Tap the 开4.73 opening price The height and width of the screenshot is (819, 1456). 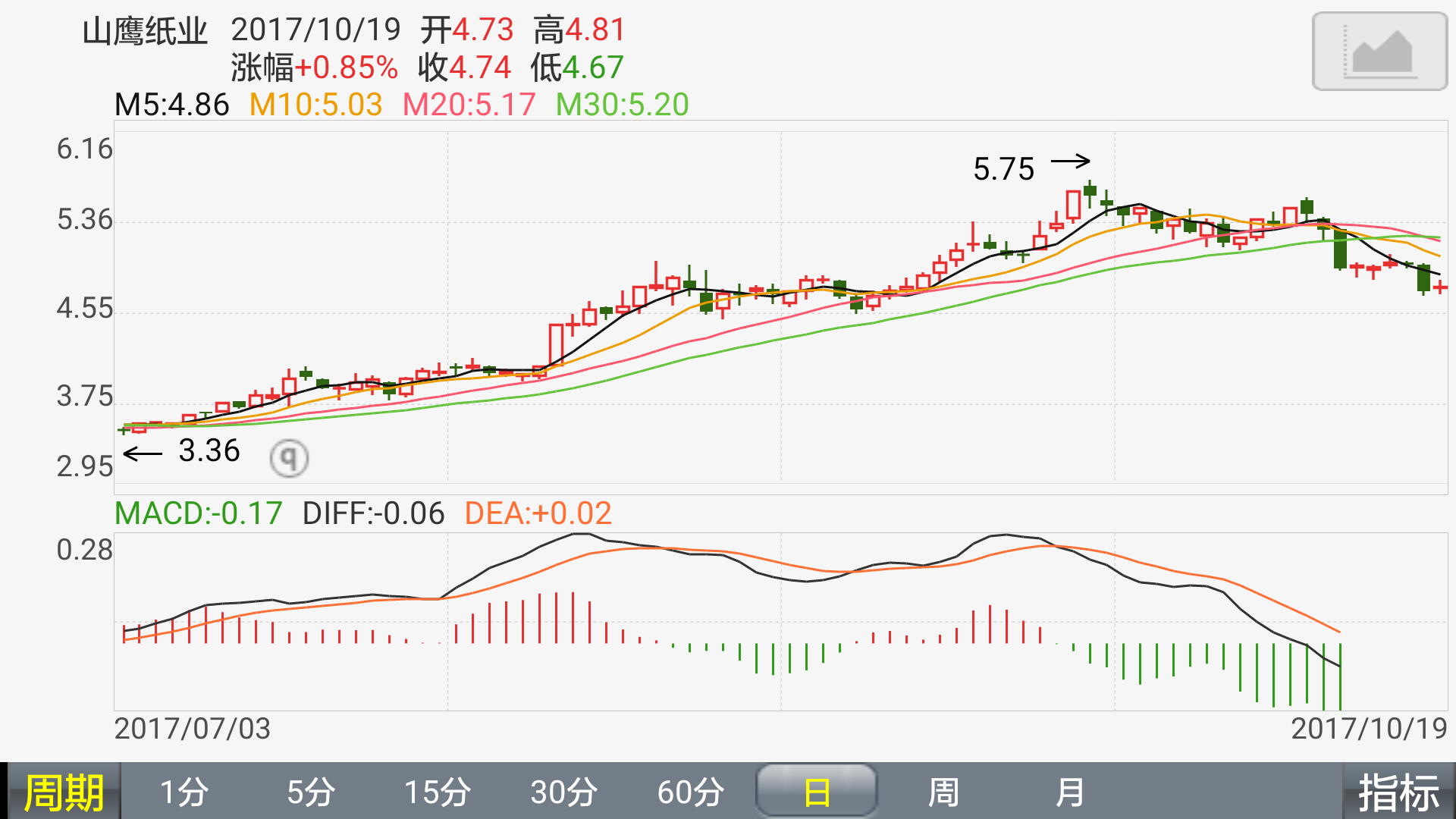pyautogui.click(x=467, y=30)
